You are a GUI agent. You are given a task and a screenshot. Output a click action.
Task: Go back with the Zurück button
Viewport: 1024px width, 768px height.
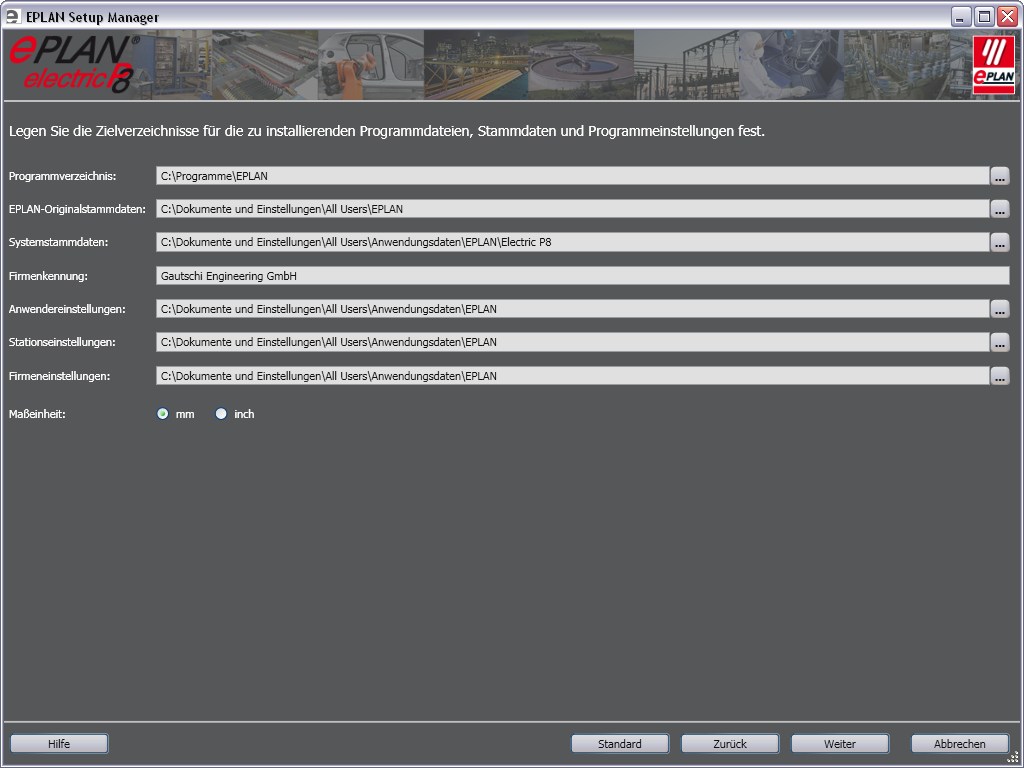(x=729, y=743)
